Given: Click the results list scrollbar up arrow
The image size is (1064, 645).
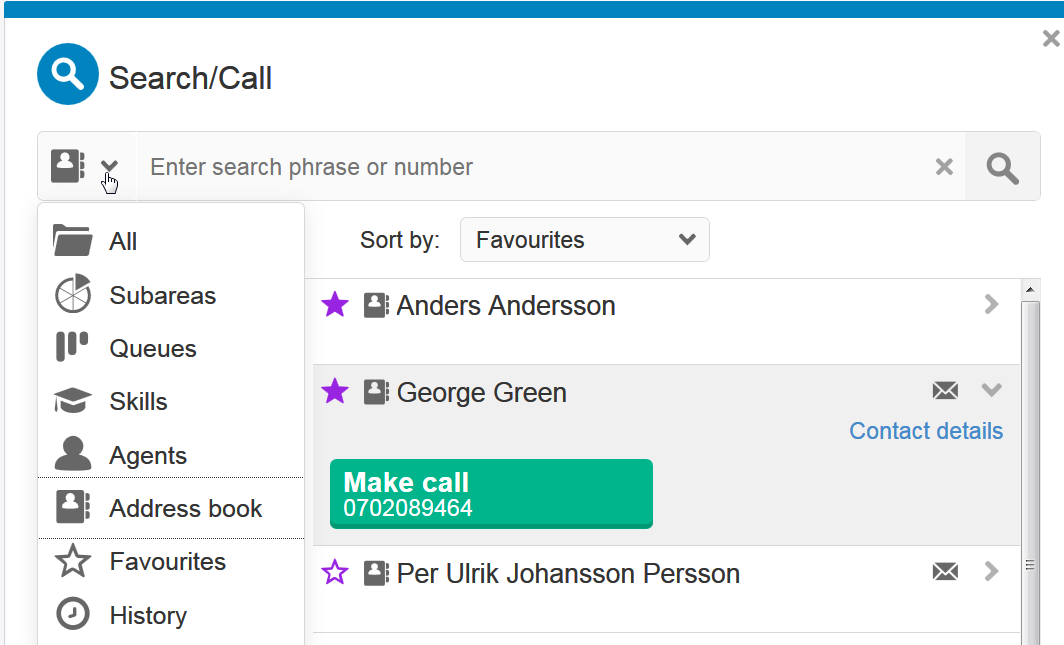Looking at the screenshot, I should coord(1028,290).
